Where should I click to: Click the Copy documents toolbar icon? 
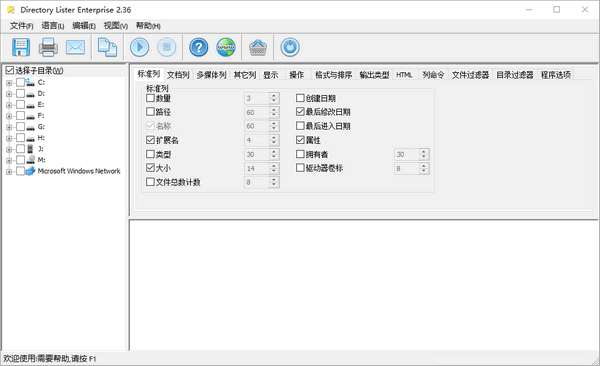point(108,47)
